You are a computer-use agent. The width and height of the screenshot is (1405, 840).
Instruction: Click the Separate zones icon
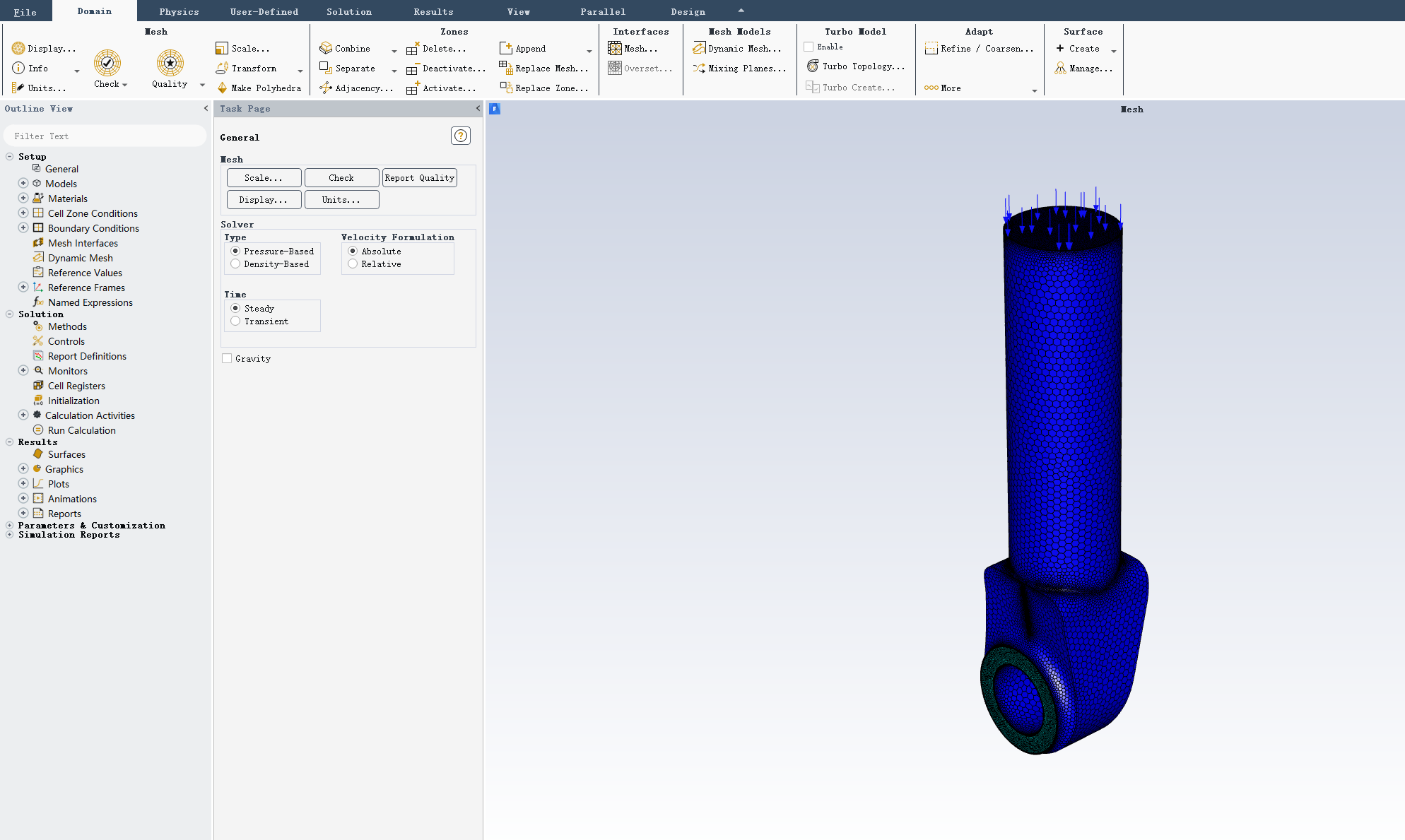pyautogui.click(x=326, y=68)
